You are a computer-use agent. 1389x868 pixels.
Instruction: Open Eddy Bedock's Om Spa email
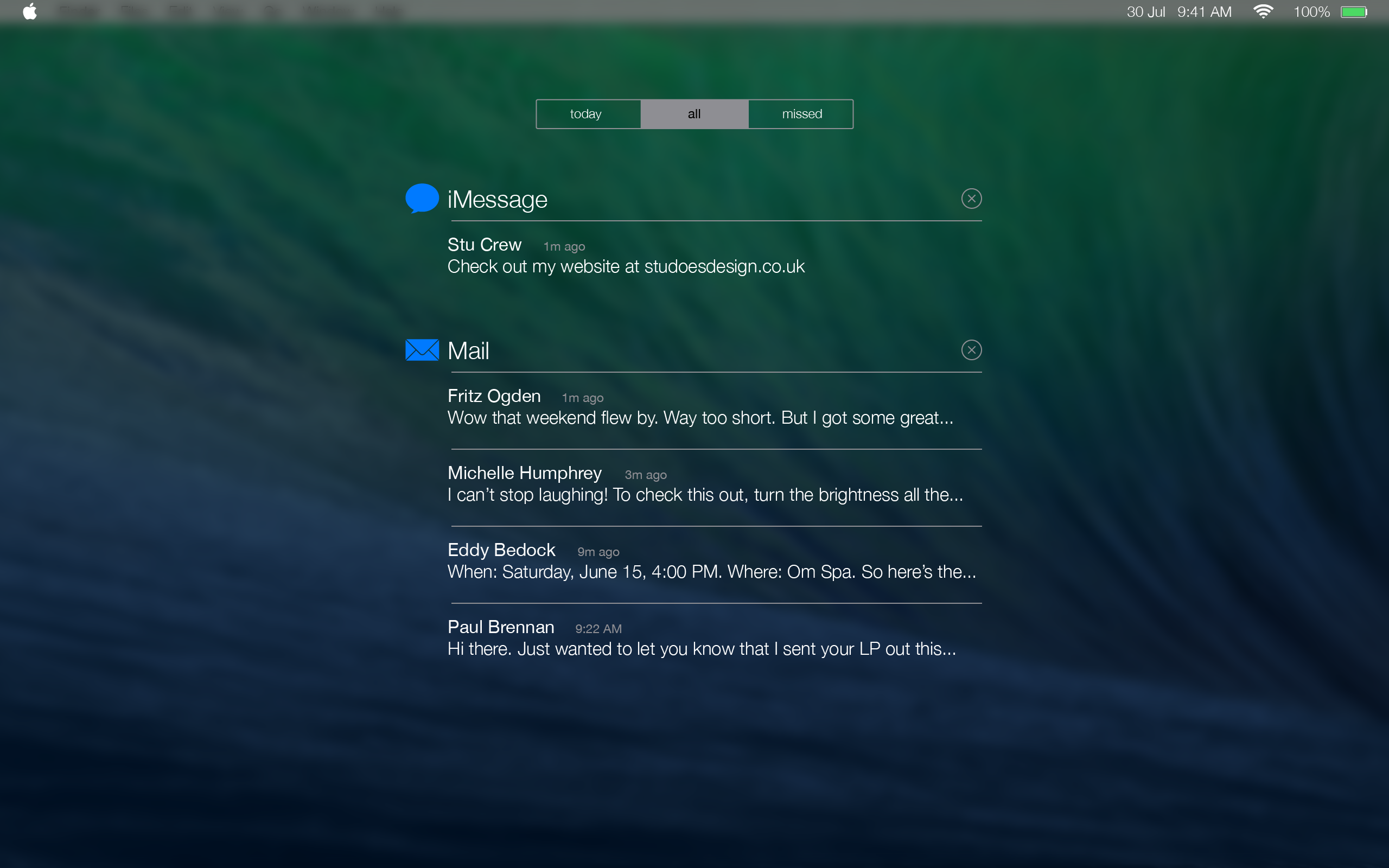point(711,561)
